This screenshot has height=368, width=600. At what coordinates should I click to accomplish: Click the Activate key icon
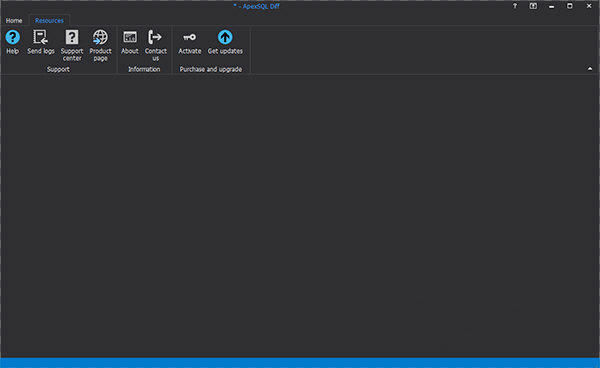pos(189,37)
